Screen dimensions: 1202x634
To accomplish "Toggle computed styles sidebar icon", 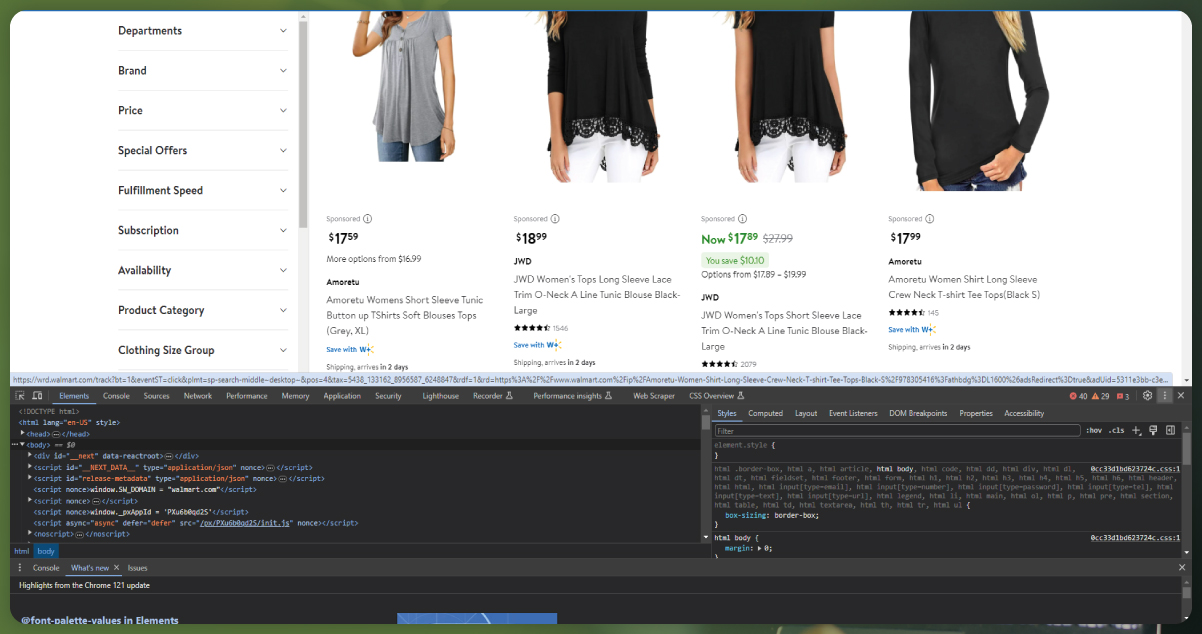I will 1170,431.
